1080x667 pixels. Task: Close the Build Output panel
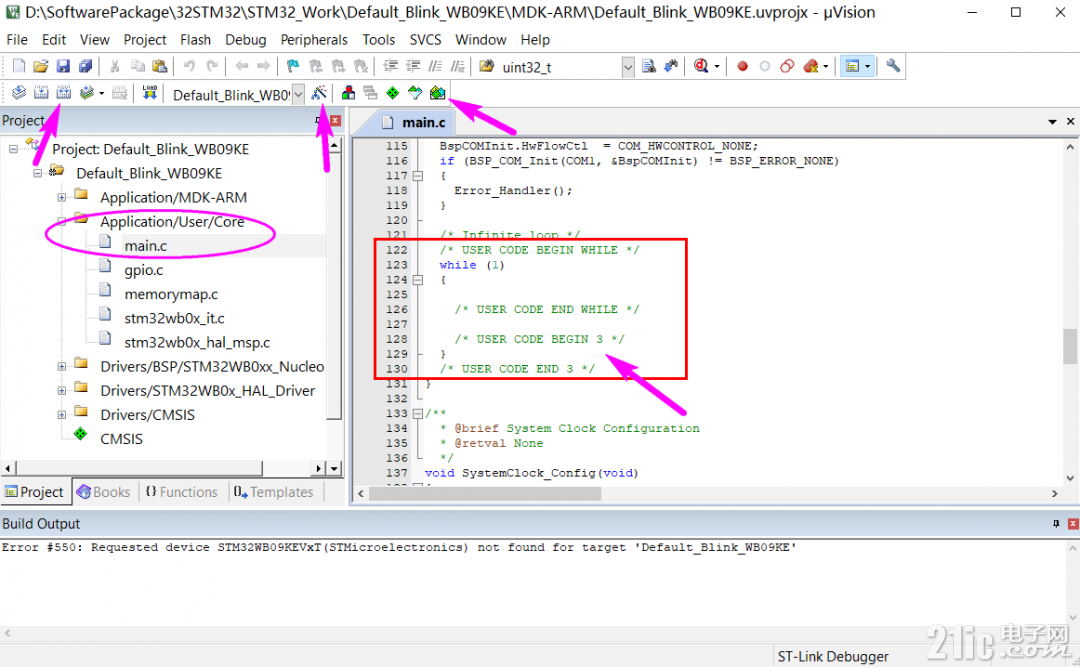coord(1072,524)
